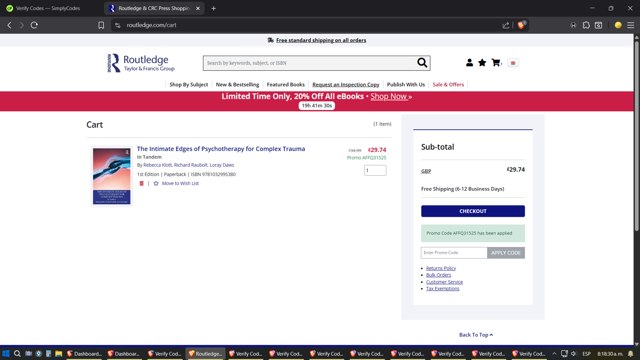This screenshot has width=640, height=360.
Task: Open the browser extensions puzzle icon
Action: [x=586, y=25]
